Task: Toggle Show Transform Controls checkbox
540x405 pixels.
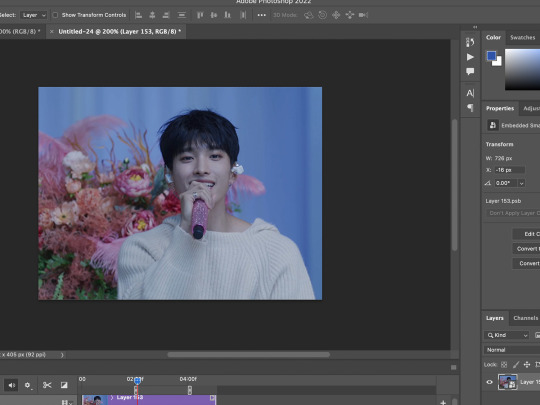Action: (55, 15)
